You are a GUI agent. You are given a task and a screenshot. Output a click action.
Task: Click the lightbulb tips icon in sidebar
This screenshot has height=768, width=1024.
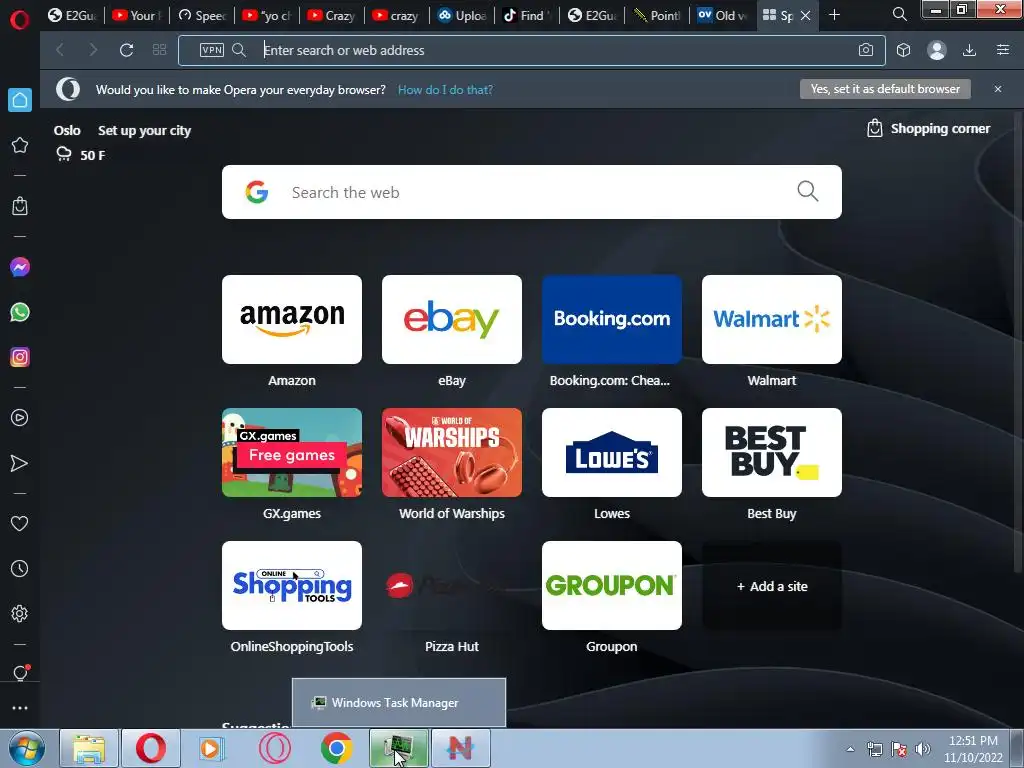[x=20, y=673]
